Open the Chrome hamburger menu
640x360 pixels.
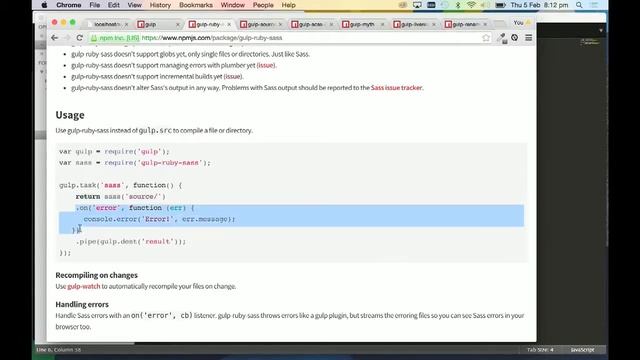coord(529,38)
